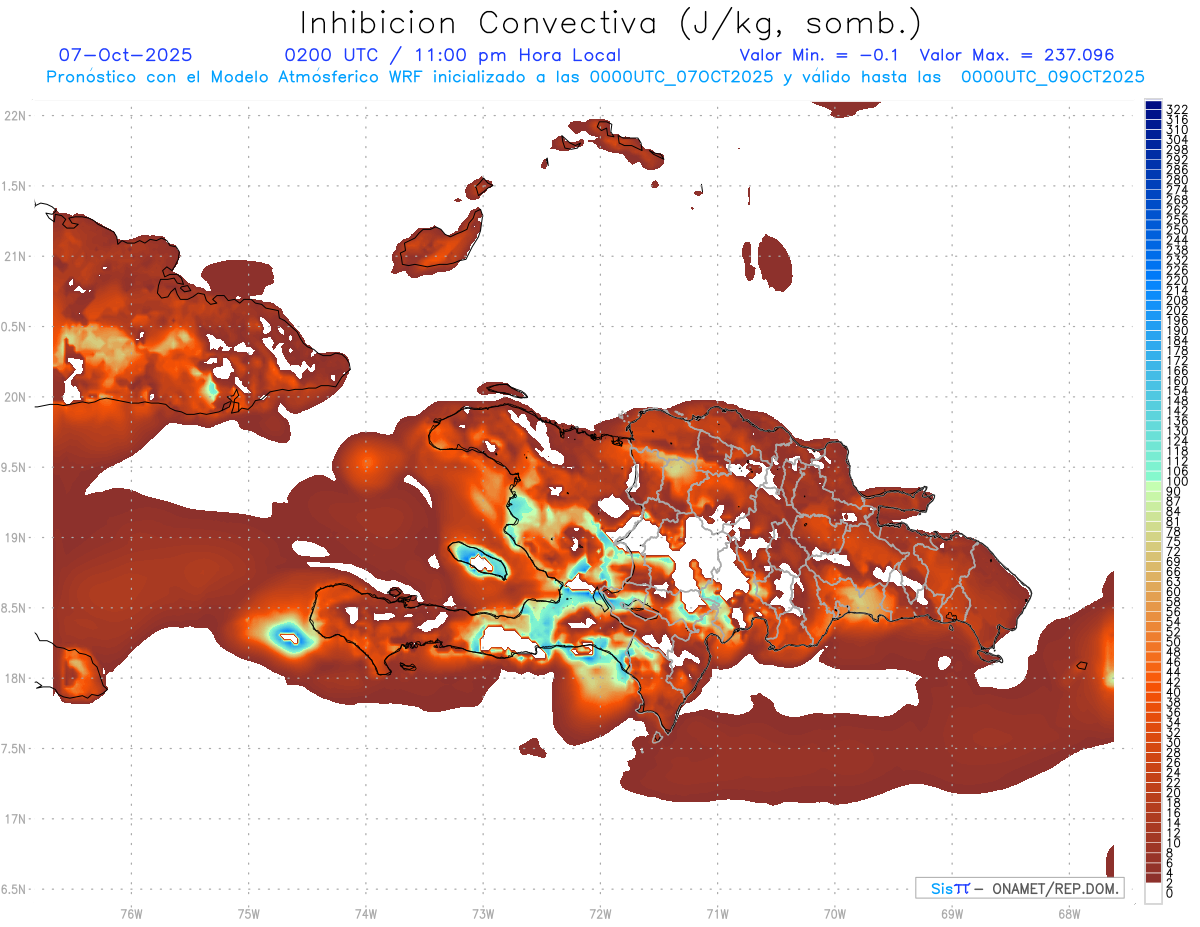Click the 'Valor Max. = 237.096' readout
Image resolution: width=1200 pixels, height=927 pixels.
point(1016,56)
